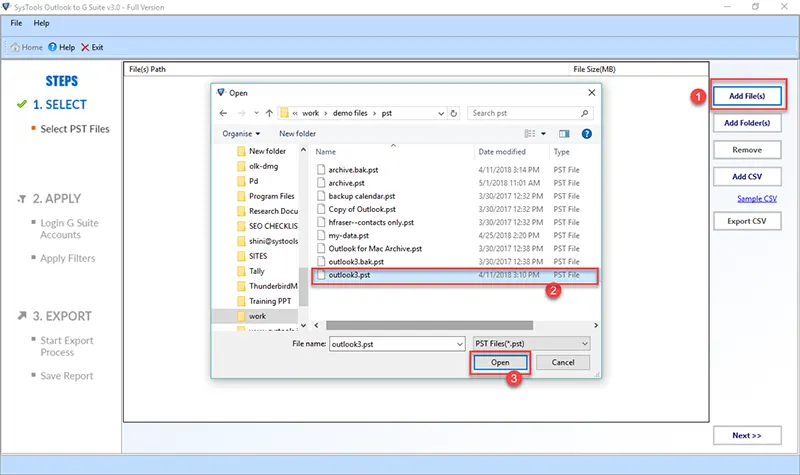
Task: Select the outlook3.pst file
Action: point(454,275)
